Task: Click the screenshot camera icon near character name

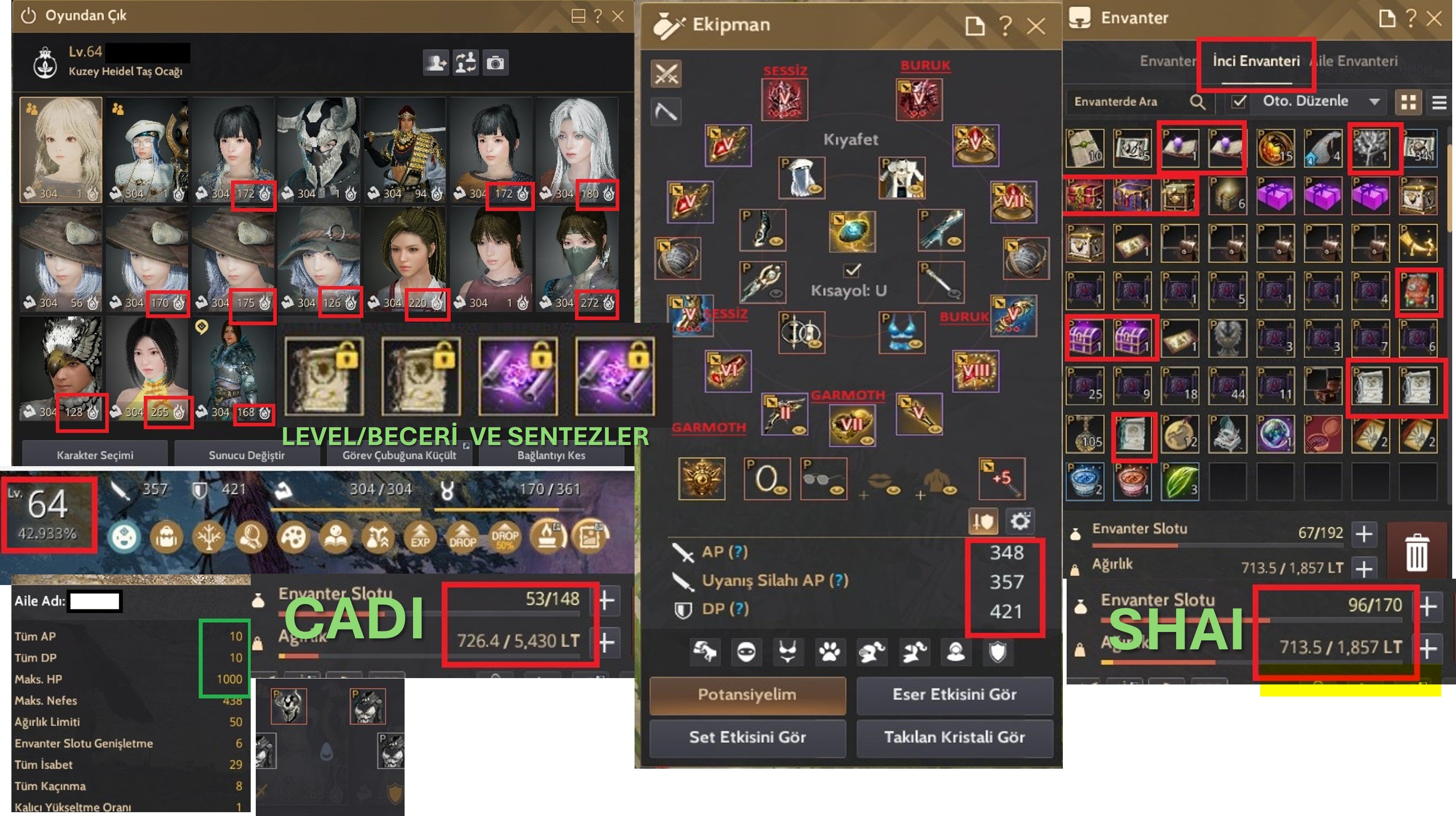Action: coord(496,62)
